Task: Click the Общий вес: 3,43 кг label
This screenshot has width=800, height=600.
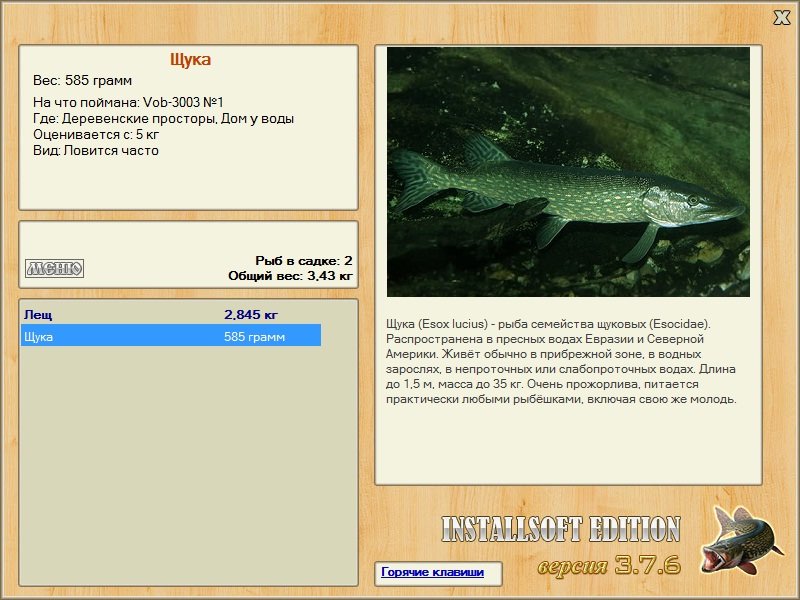Action: (x=290, y=276)
